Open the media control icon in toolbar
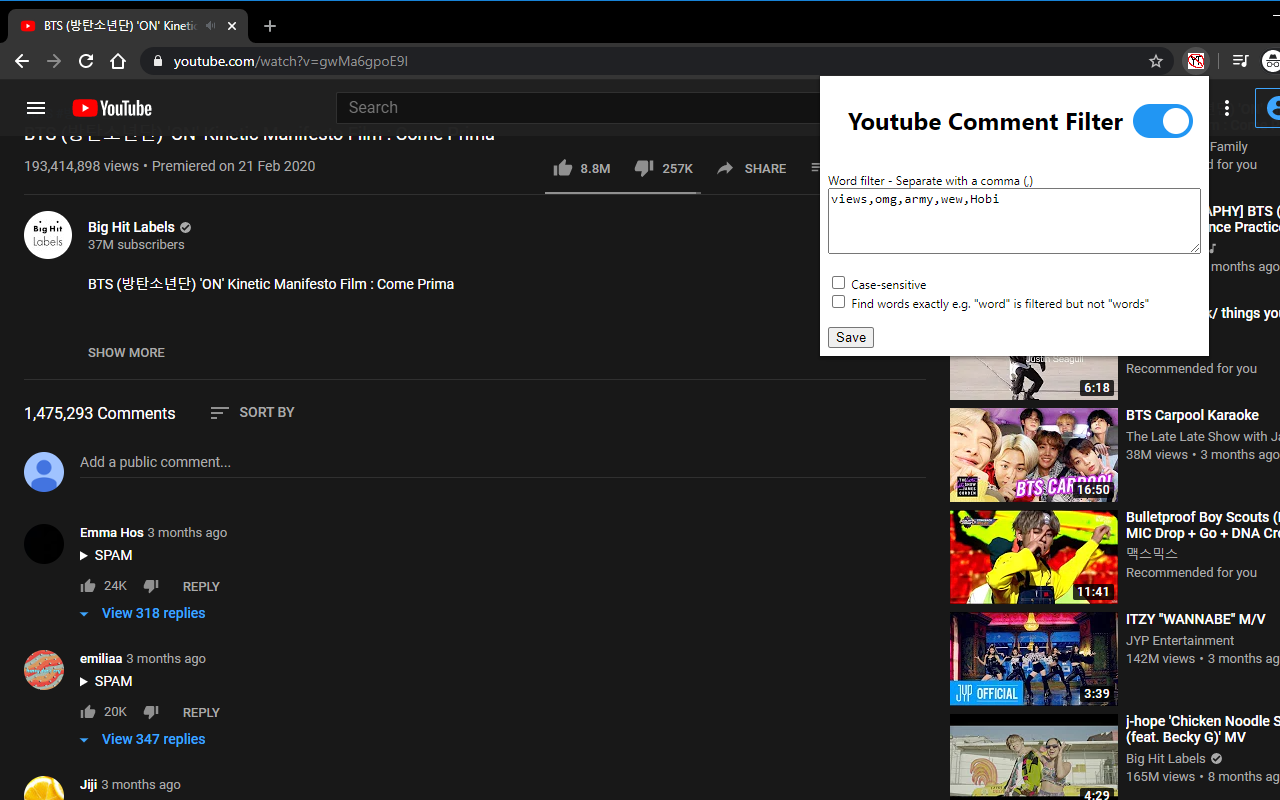The width and height of the screenshot is (1280, 800). point(1240,61)
